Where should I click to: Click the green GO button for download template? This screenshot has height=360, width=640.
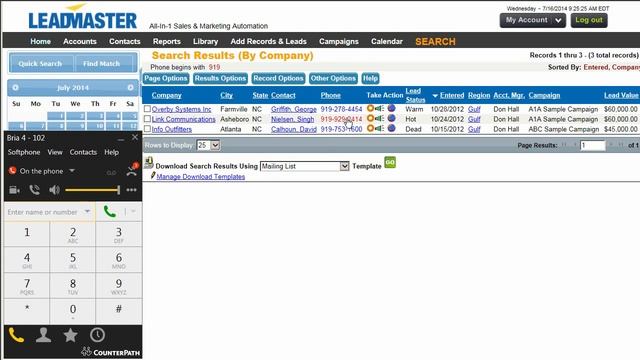(390, 162)
